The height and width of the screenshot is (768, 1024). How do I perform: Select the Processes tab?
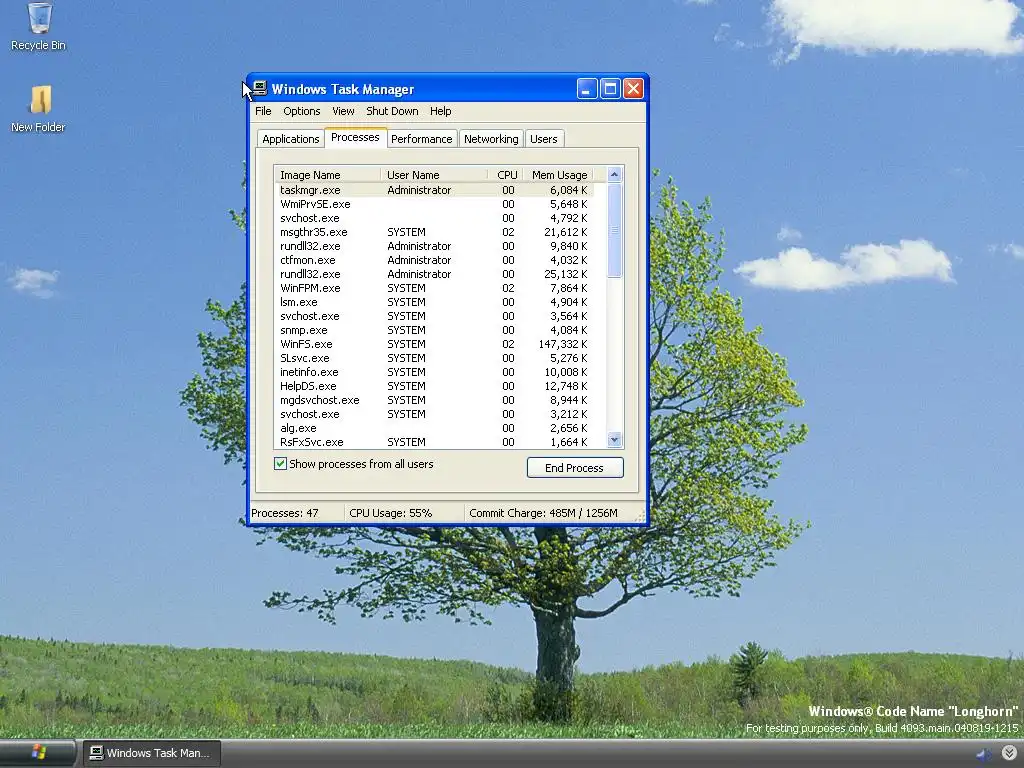pos(355,137)
